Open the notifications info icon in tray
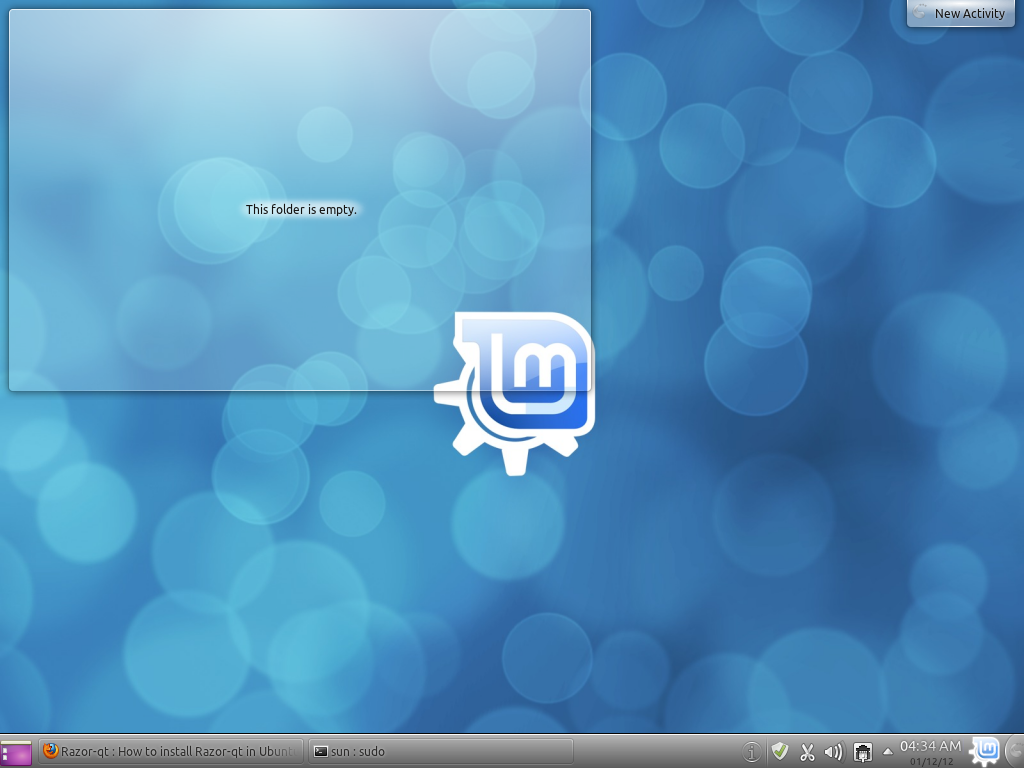 (x=752, y=752)
